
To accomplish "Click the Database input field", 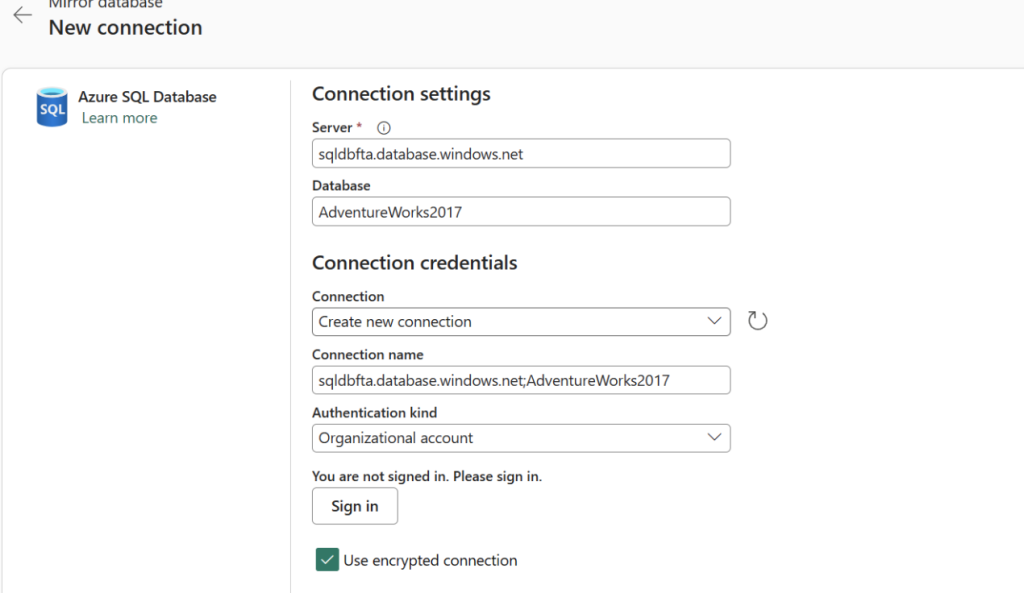I will (521, 212).
